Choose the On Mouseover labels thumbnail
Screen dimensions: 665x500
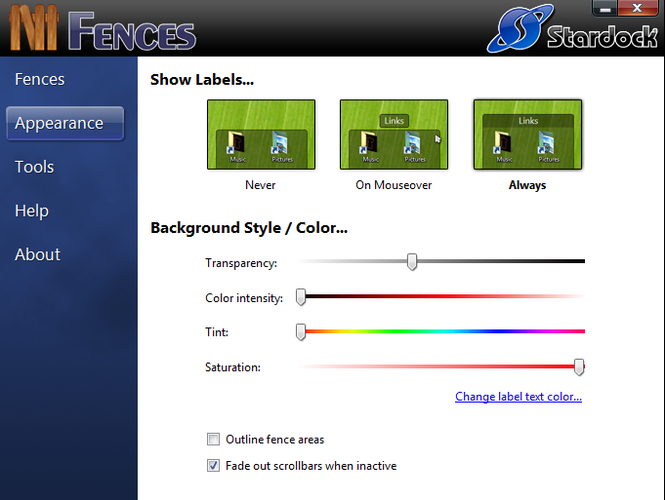394,134
